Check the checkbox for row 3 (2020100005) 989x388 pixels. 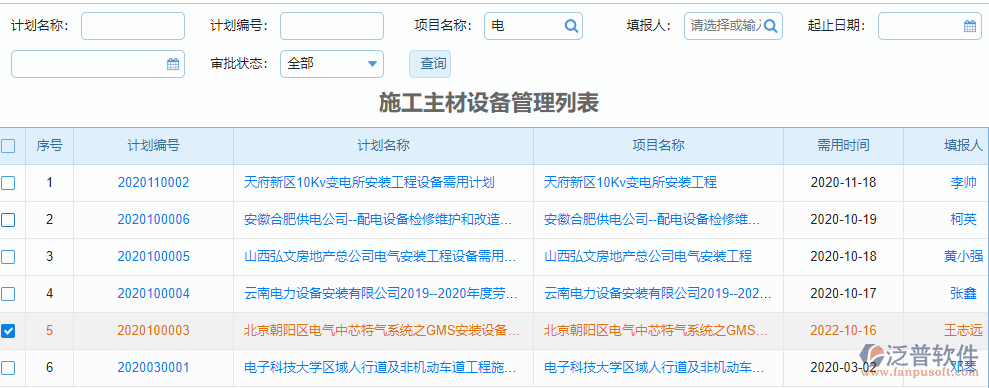point(8,257)
